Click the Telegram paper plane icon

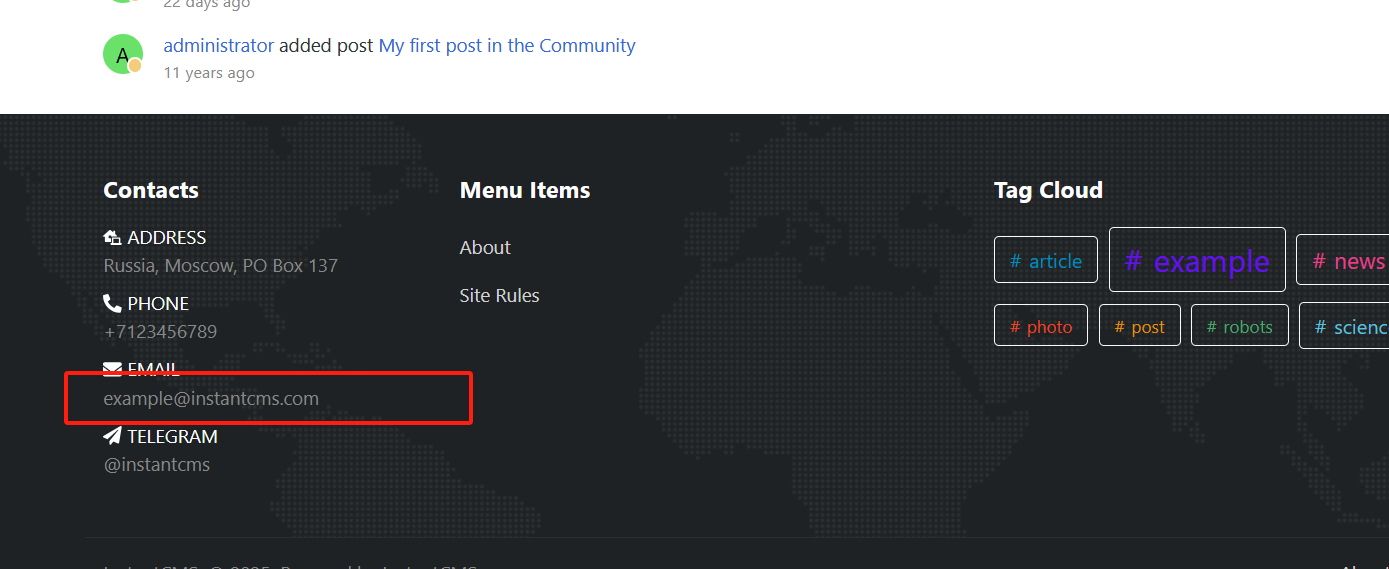112,436
